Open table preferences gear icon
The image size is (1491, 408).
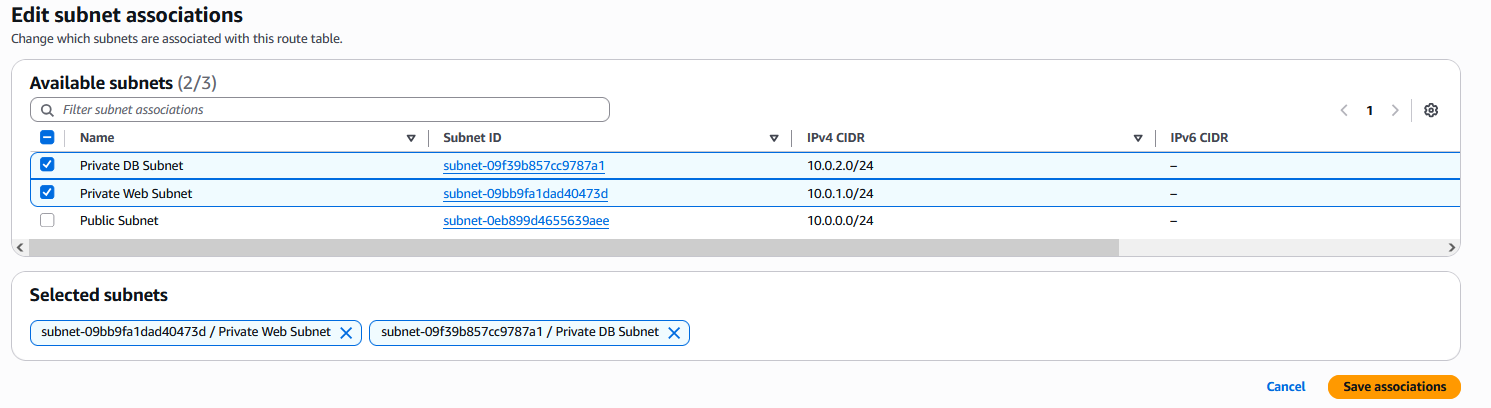coord(1431,110)
